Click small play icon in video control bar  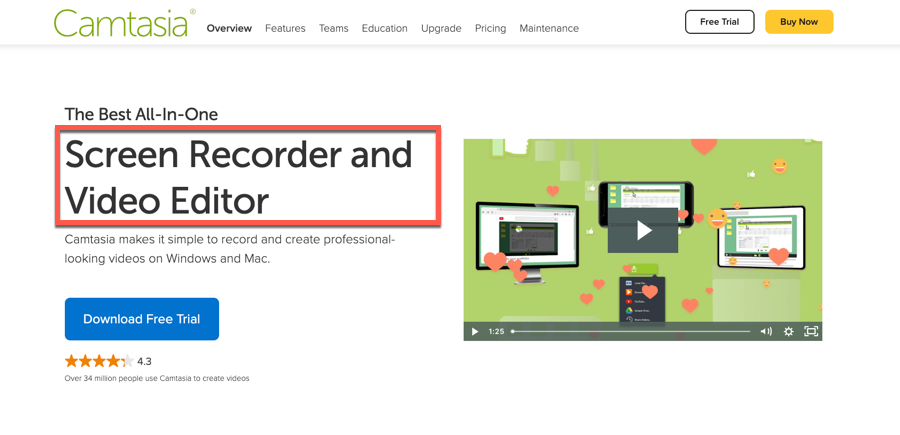(x=475, y=331)
